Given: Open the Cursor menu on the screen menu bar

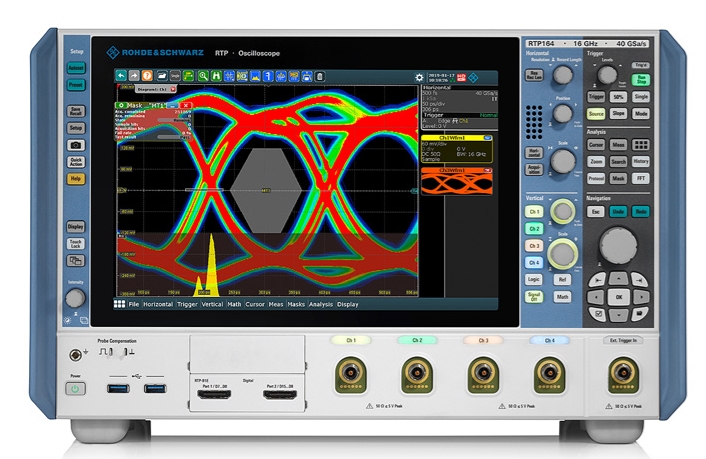Looking at the screenshot, I should [x=255, y=303].
